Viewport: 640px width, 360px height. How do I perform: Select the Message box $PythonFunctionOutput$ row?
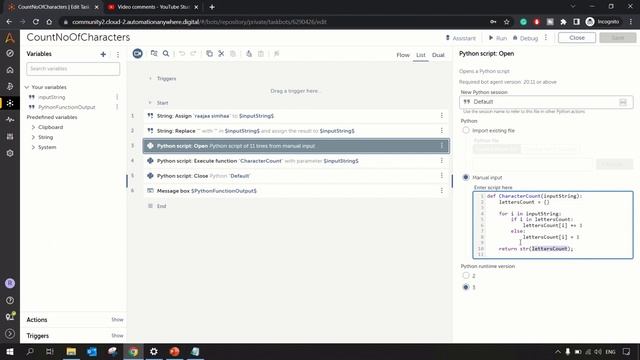pos(296,191)
